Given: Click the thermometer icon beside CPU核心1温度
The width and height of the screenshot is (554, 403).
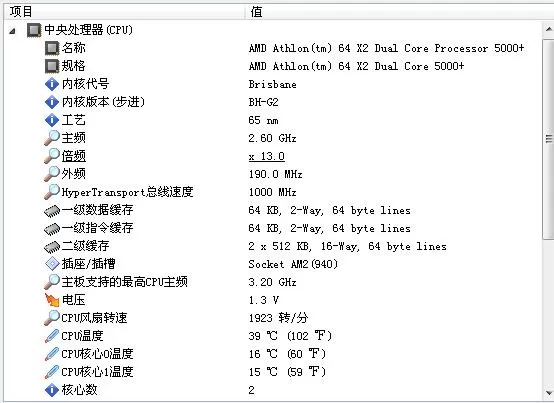Looking at the screenshot, I should (52, 372).
